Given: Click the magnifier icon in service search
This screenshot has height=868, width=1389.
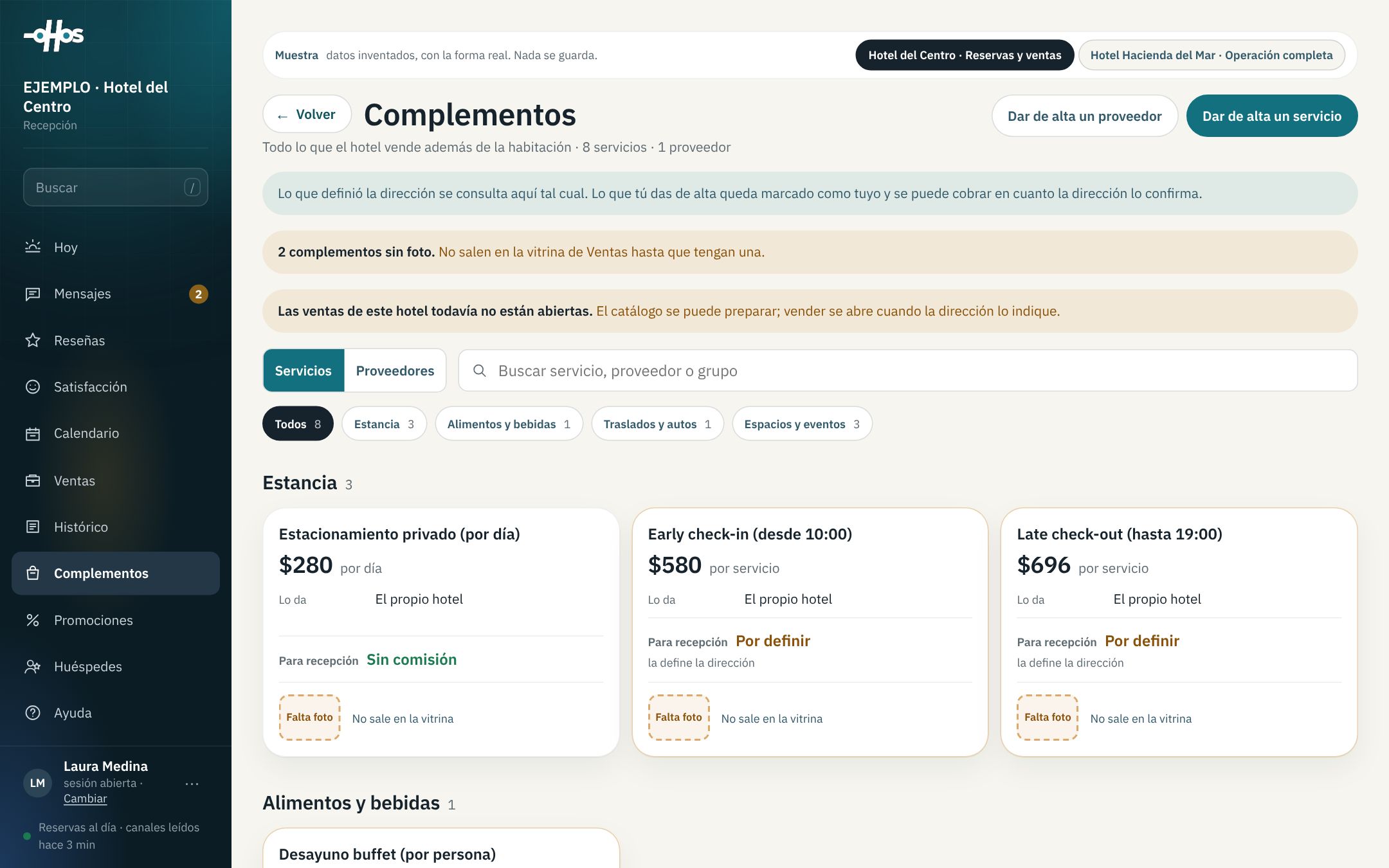Looking at the screenshot, I should [480, 370].
